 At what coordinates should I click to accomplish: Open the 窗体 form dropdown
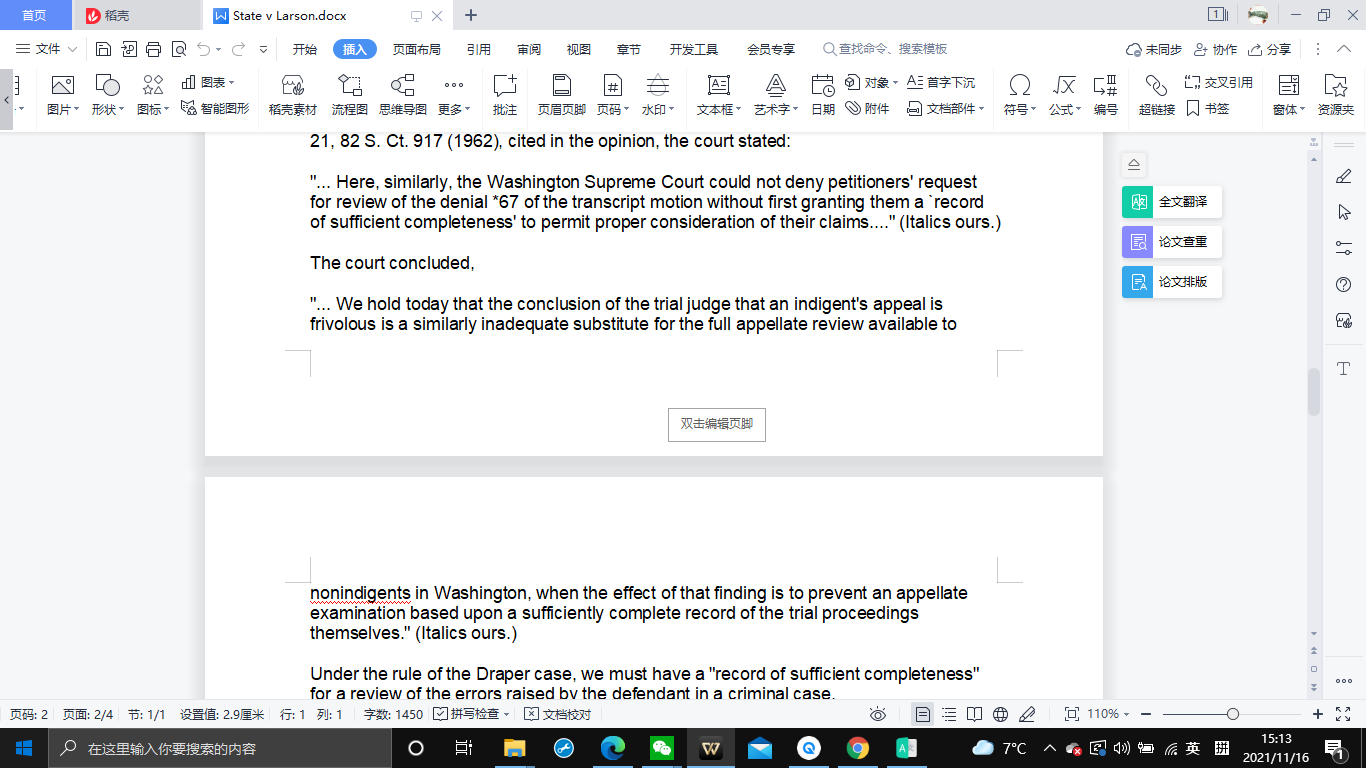(x=1288, y=95)
